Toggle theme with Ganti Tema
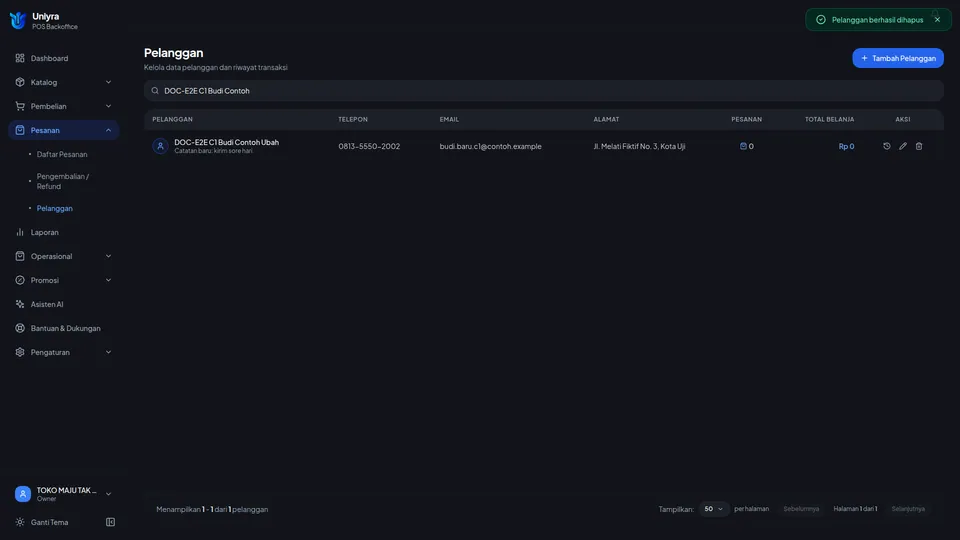The image size is (960, 540). (50, 522)
